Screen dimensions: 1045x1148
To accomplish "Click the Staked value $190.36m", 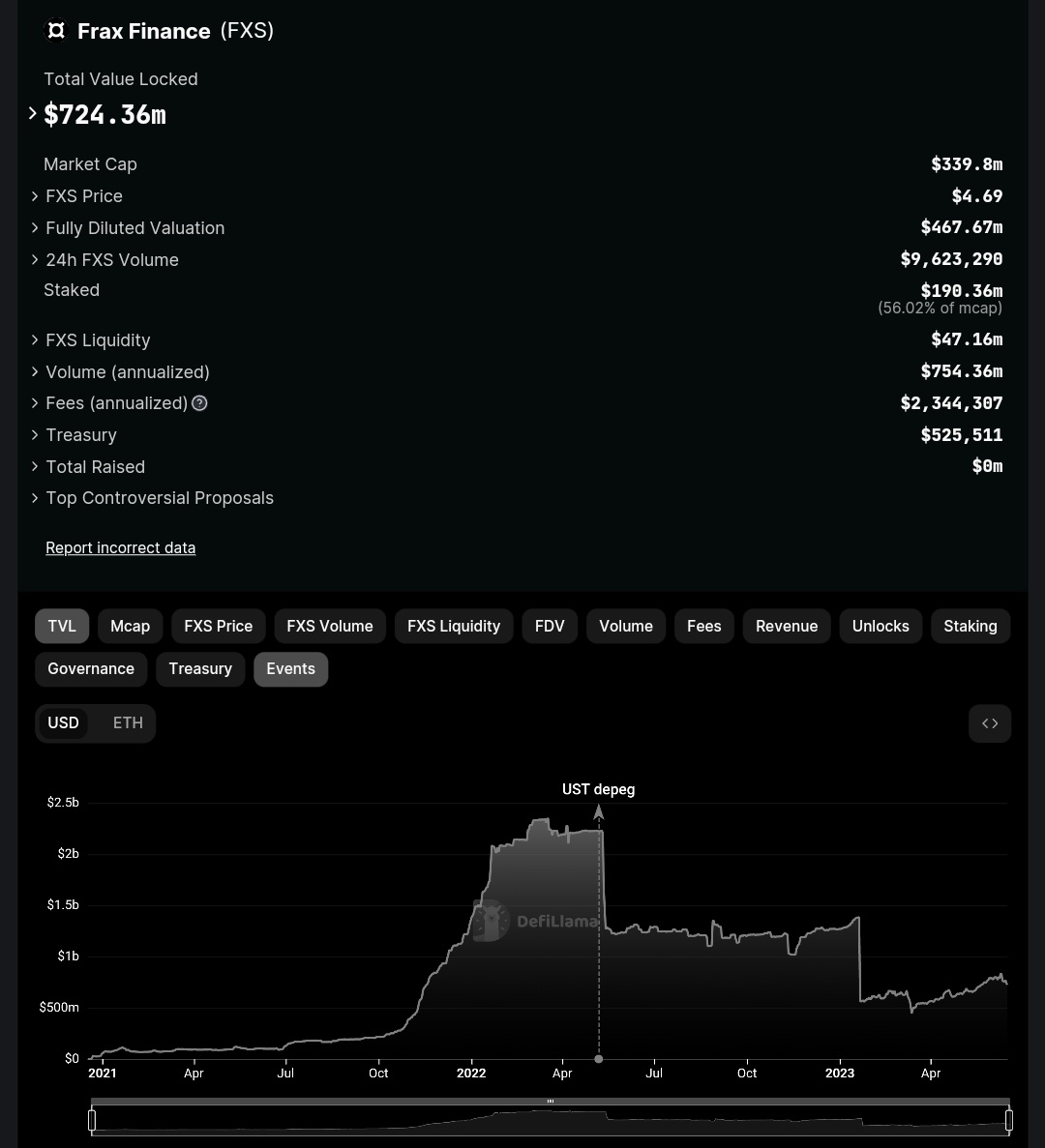I will pyautogui.click(x=962, y=291).
